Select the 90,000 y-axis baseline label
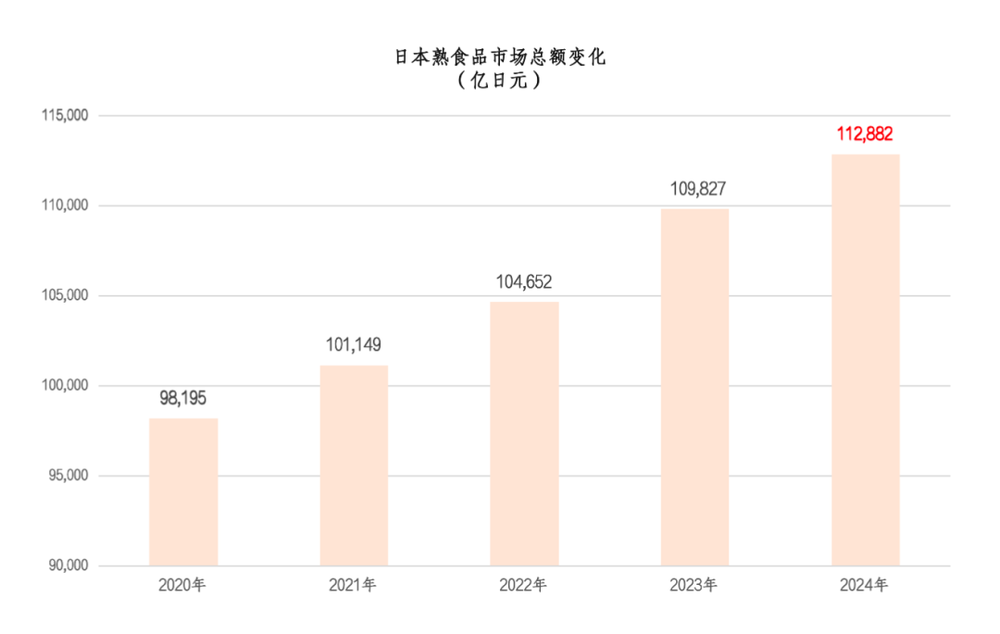The height and width of the screenshot is (634, 1000). point(68,566)
